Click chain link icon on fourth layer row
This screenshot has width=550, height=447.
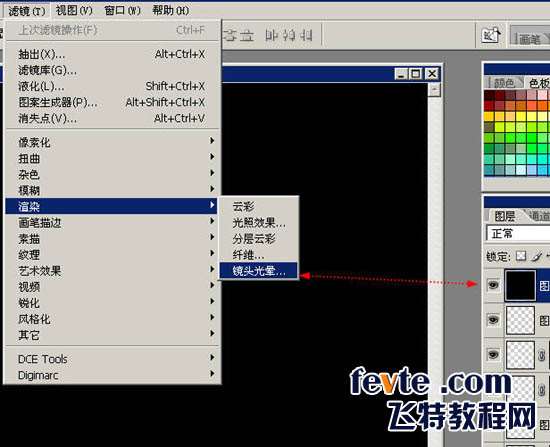541,389
